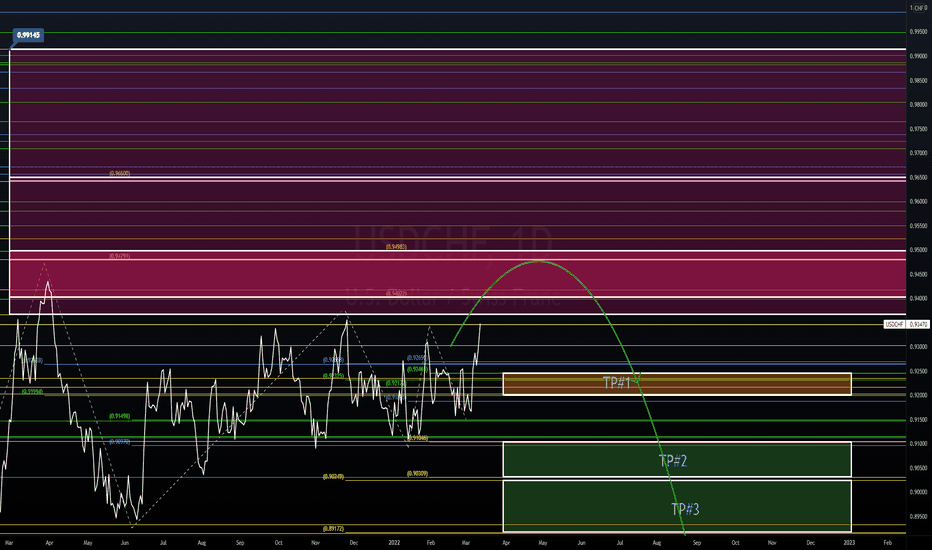Click the (0.90249) yellow level label
Image resolution: width=932 pixels, height=550 pixels.
tap(333, 477)
